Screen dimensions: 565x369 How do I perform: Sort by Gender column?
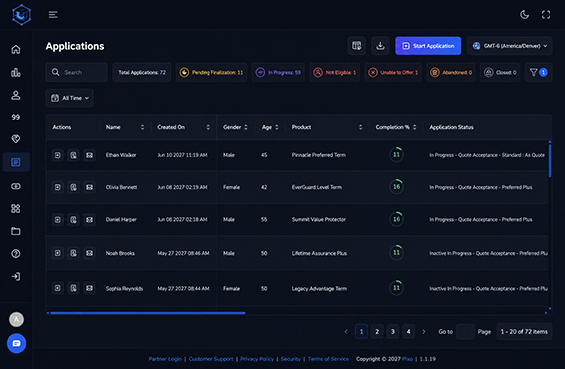tap(246, 127)
